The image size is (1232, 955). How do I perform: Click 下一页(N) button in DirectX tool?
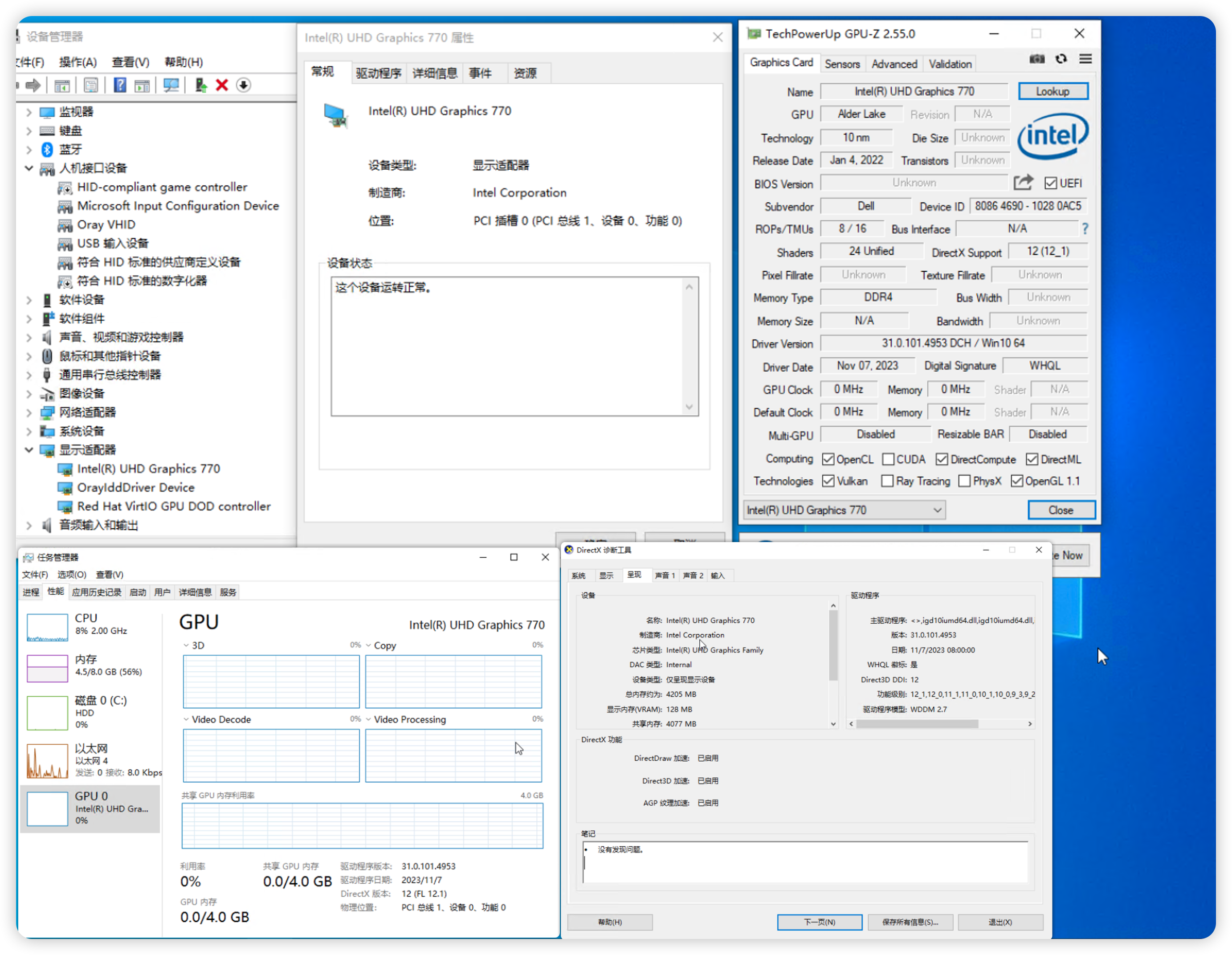coord(819,922)
